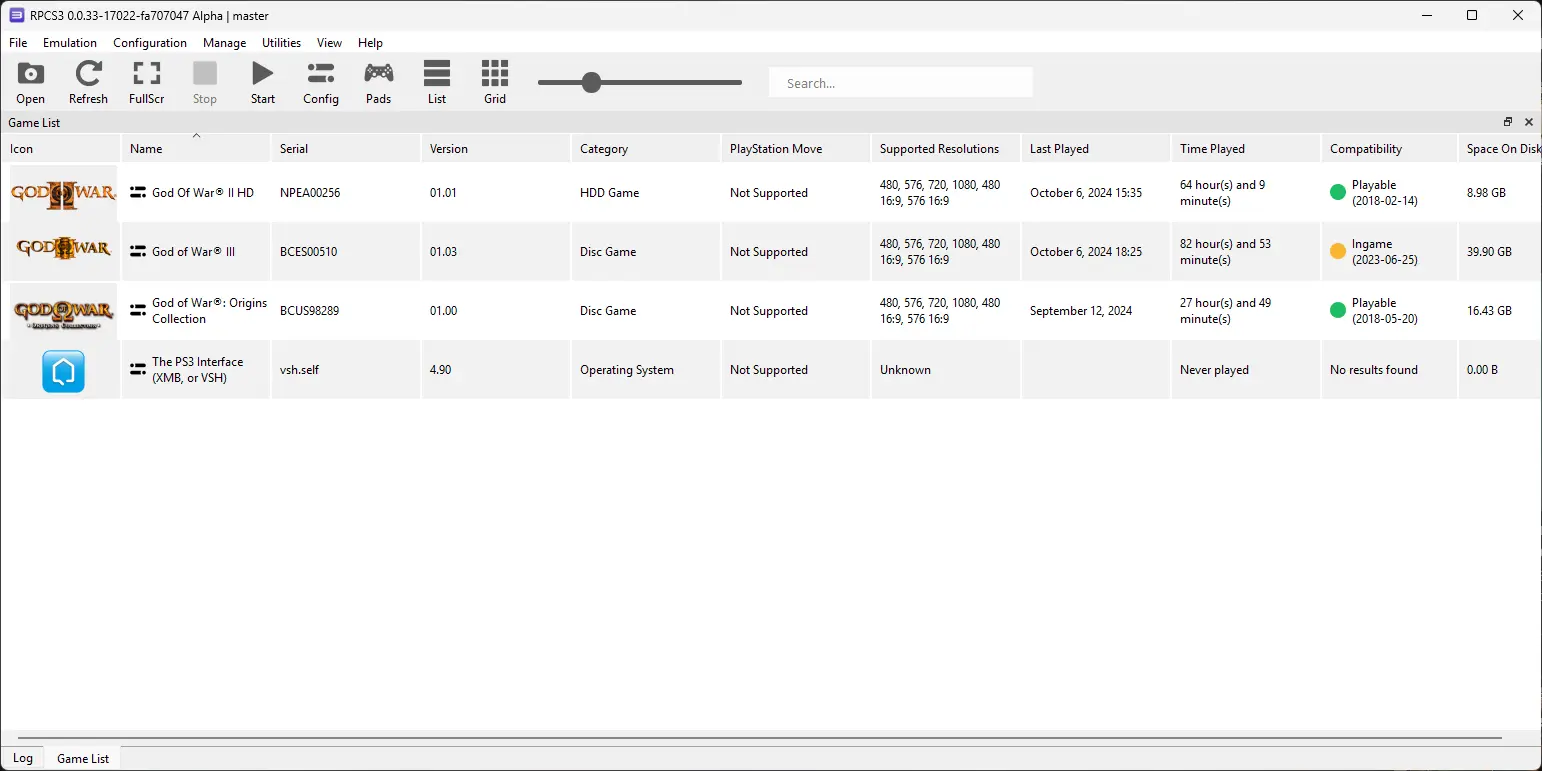Click config icon beside Origins Collection
Image resolution: width=1542 pixels, height=771 pixels.
pyautogui.click(x=138, y=311)
